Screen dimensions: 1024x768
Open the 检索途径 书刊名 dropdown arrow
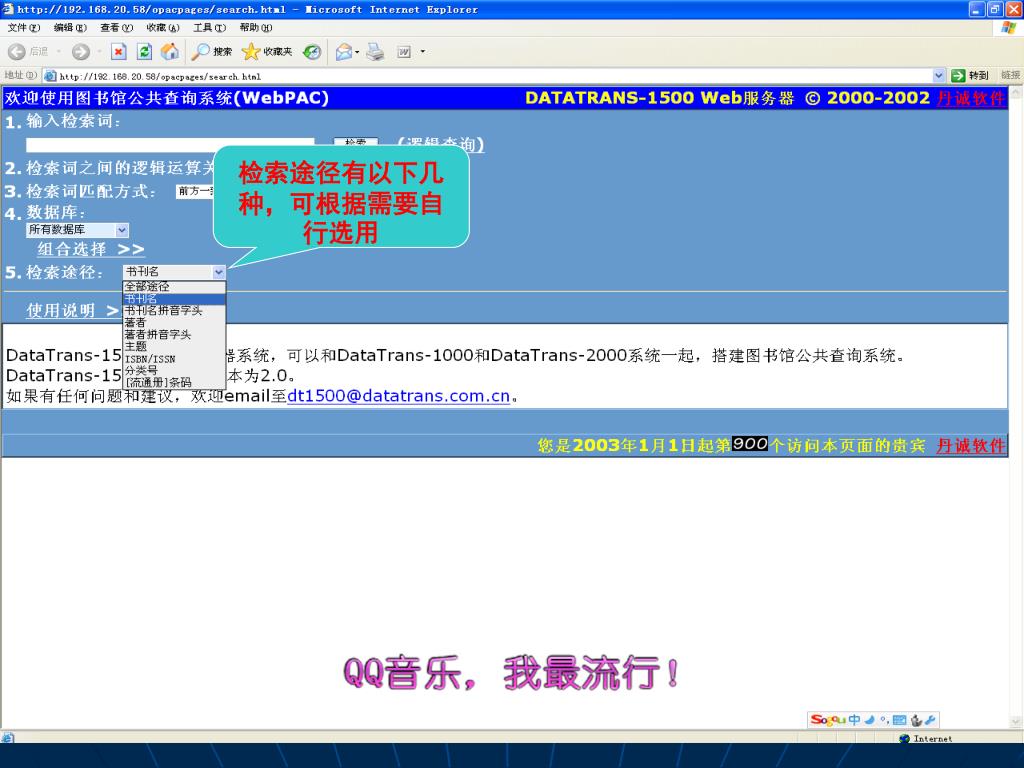tap(219, 272)
